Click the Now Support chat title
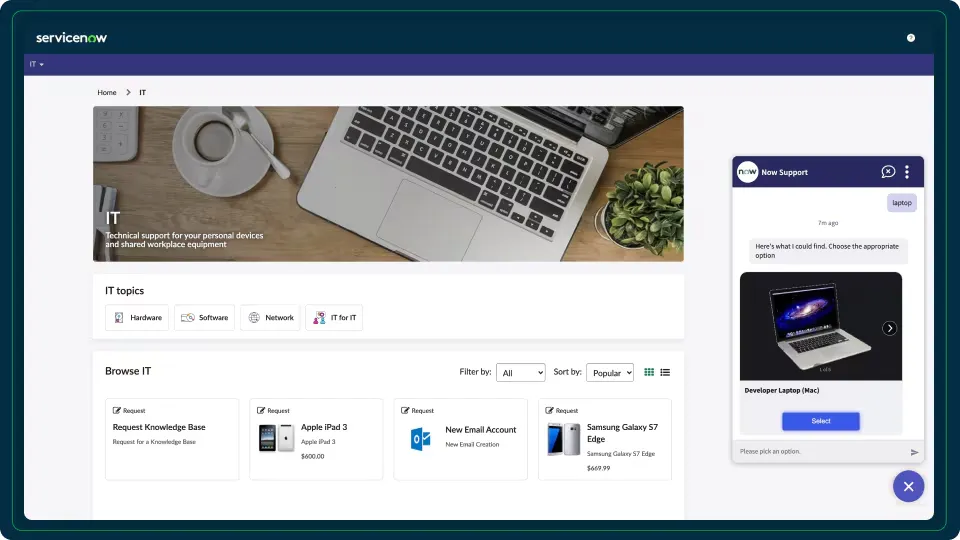This screenshot has height=540, width=960. point(784,173)
